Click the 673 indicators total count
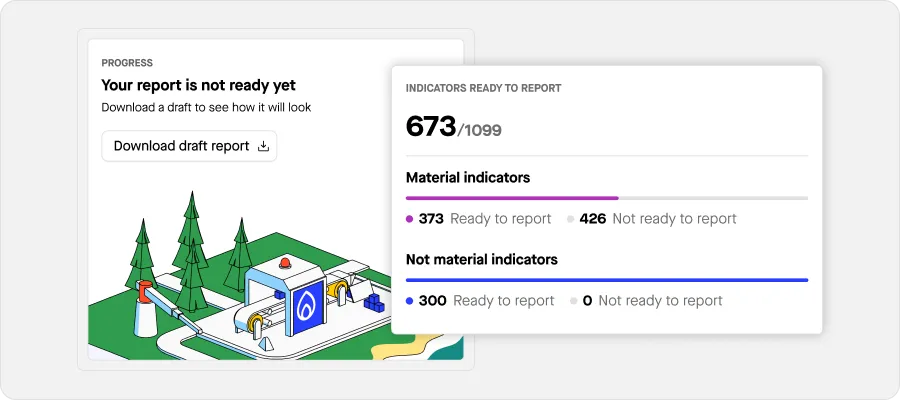Image resolution: width=900 pixels, height=400 pixels. point(431,126)
